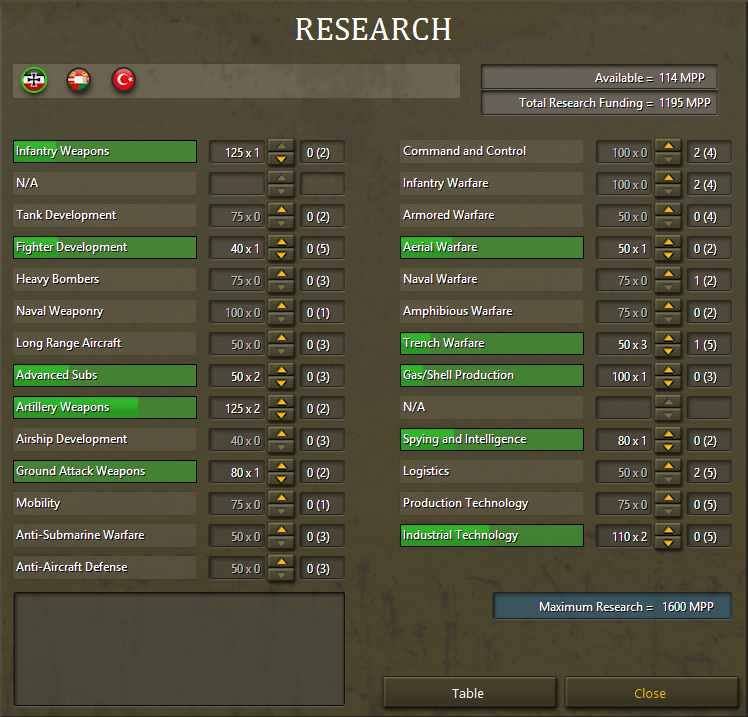
Task: Click the Total Research Funding field
Action: pyautogui.click(x=599, y=103)
